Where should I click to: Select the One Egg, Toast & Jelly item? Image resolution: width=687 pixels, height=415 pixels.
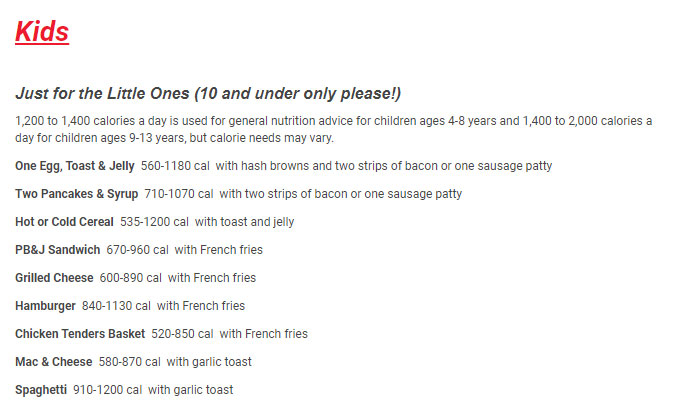74,166
